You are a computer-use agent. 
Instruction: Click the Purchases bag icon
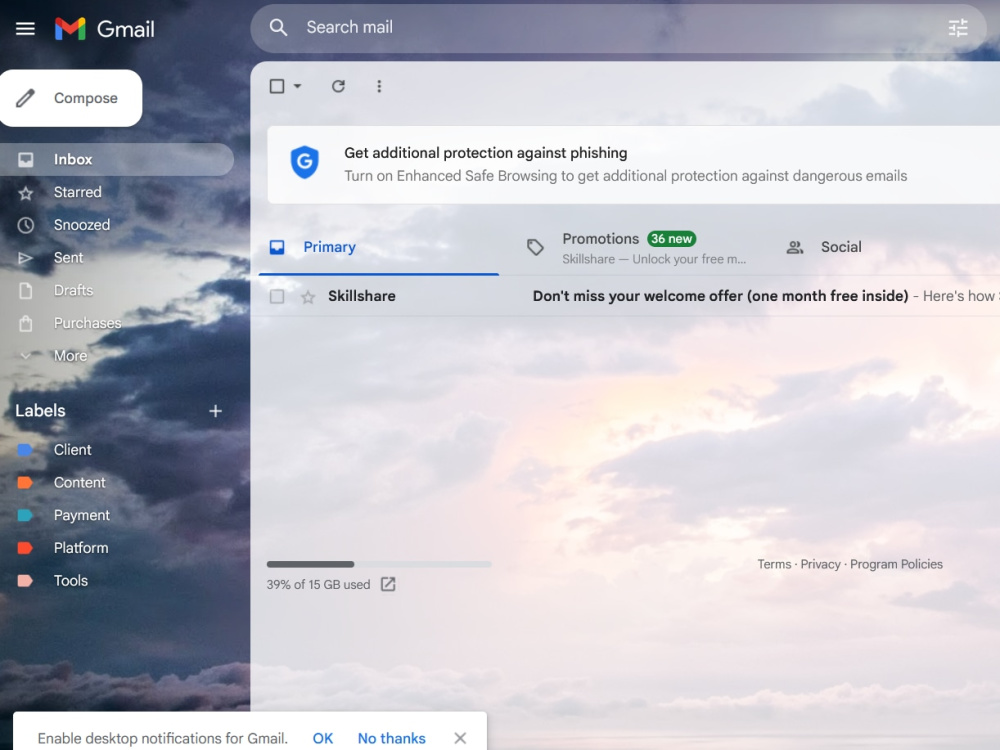coord(26,323)
